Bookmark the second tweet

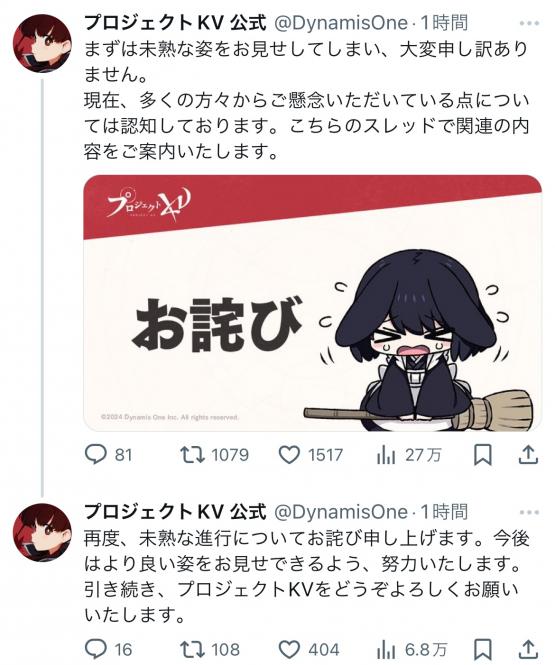point(482,649)
